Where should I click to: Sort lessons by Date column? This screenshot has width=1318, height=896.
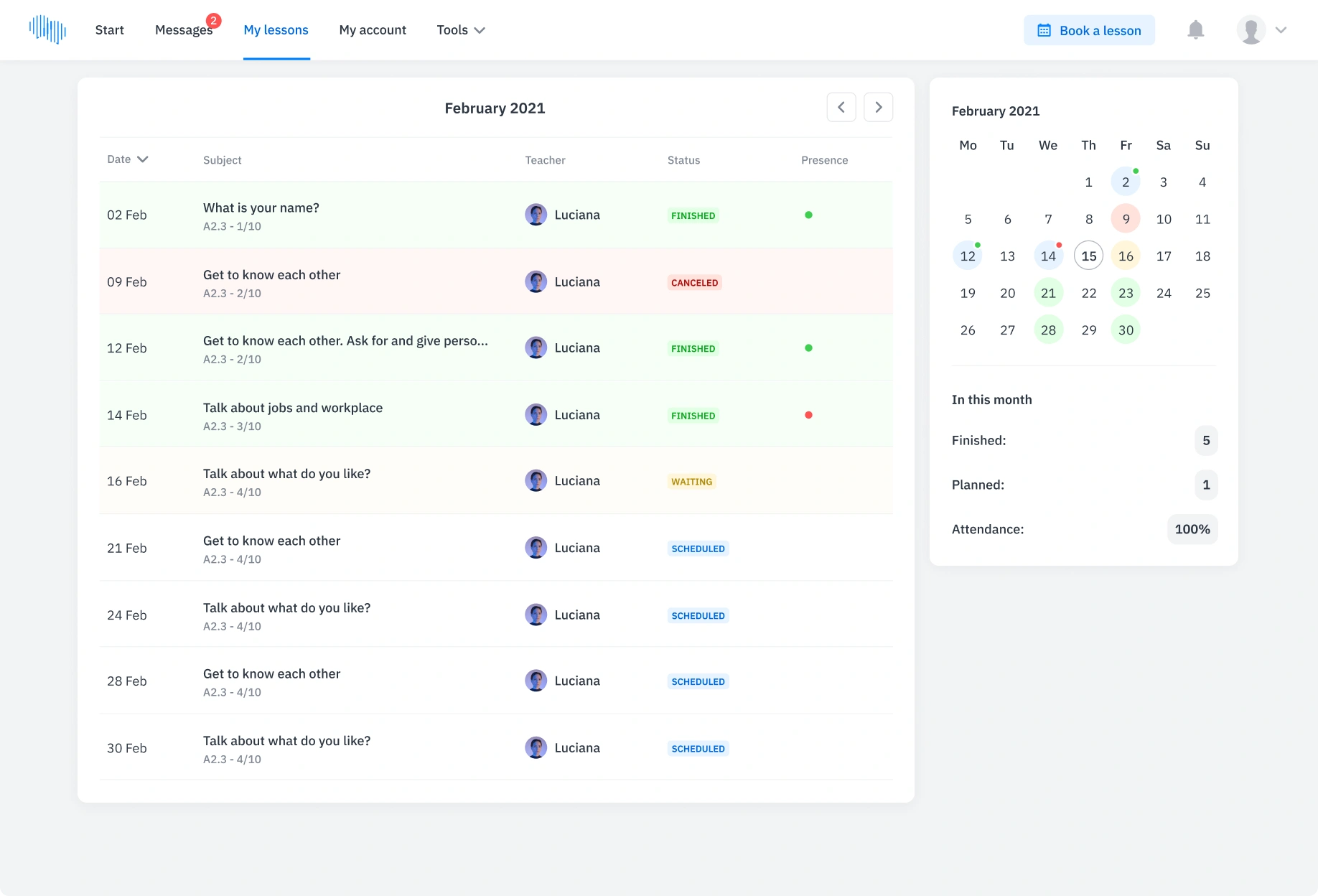click(x=127, y=159)
